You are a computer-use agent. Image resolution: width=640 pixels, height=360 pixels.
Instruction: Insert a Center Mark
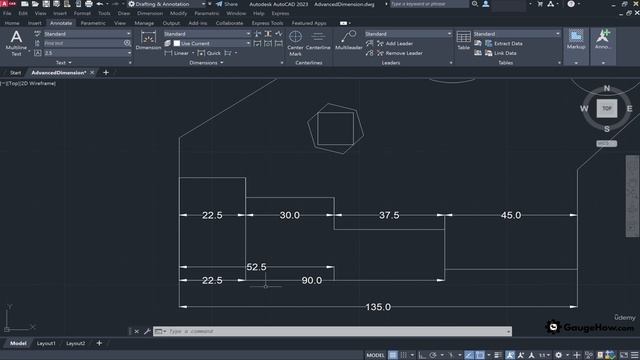[295, 43]
